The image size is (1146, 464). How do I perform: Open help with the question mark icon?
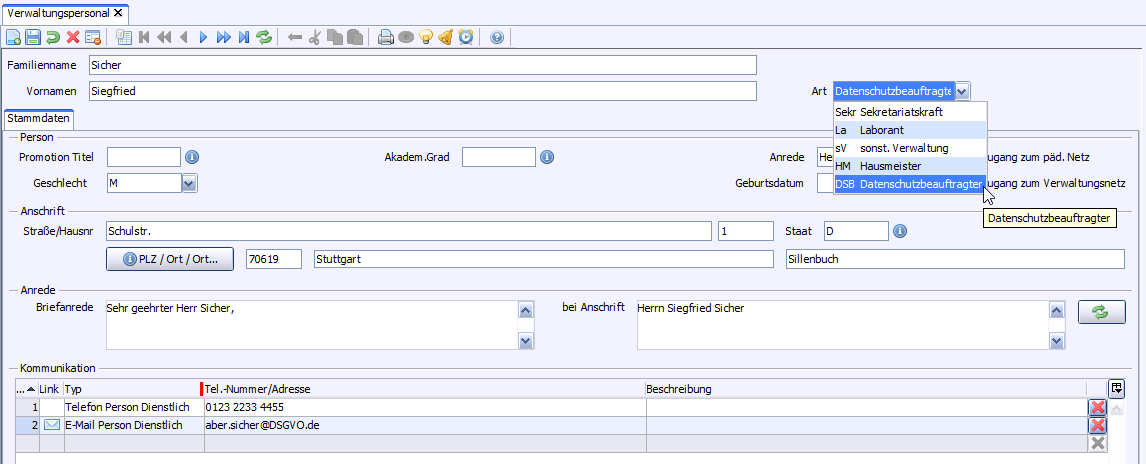(x=497, y=38)
